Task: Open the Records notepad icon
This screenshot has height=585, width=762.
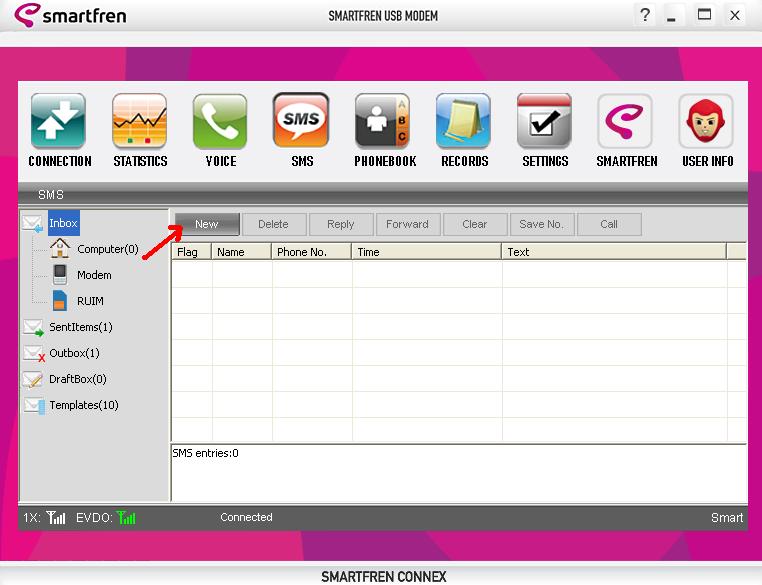Action: point(463,121)
